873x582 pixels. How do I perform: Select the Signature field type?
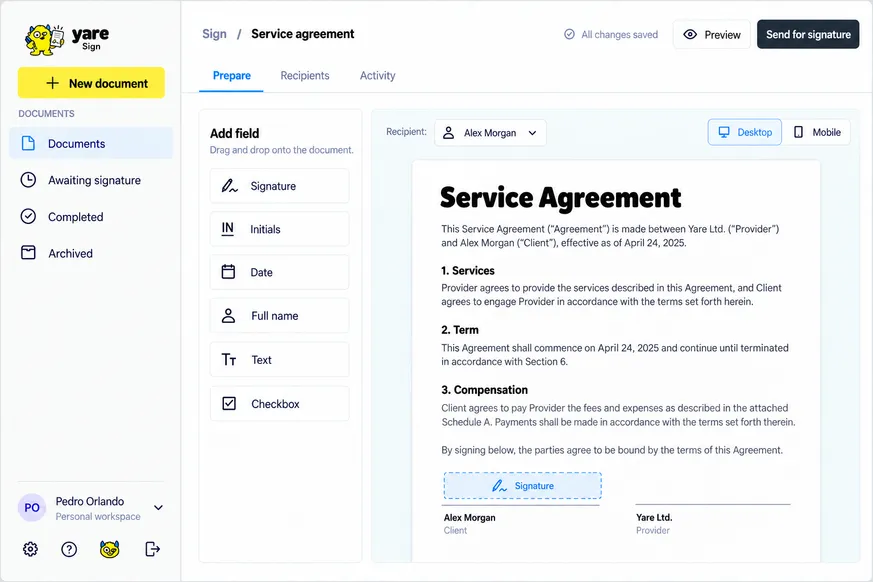279,186
